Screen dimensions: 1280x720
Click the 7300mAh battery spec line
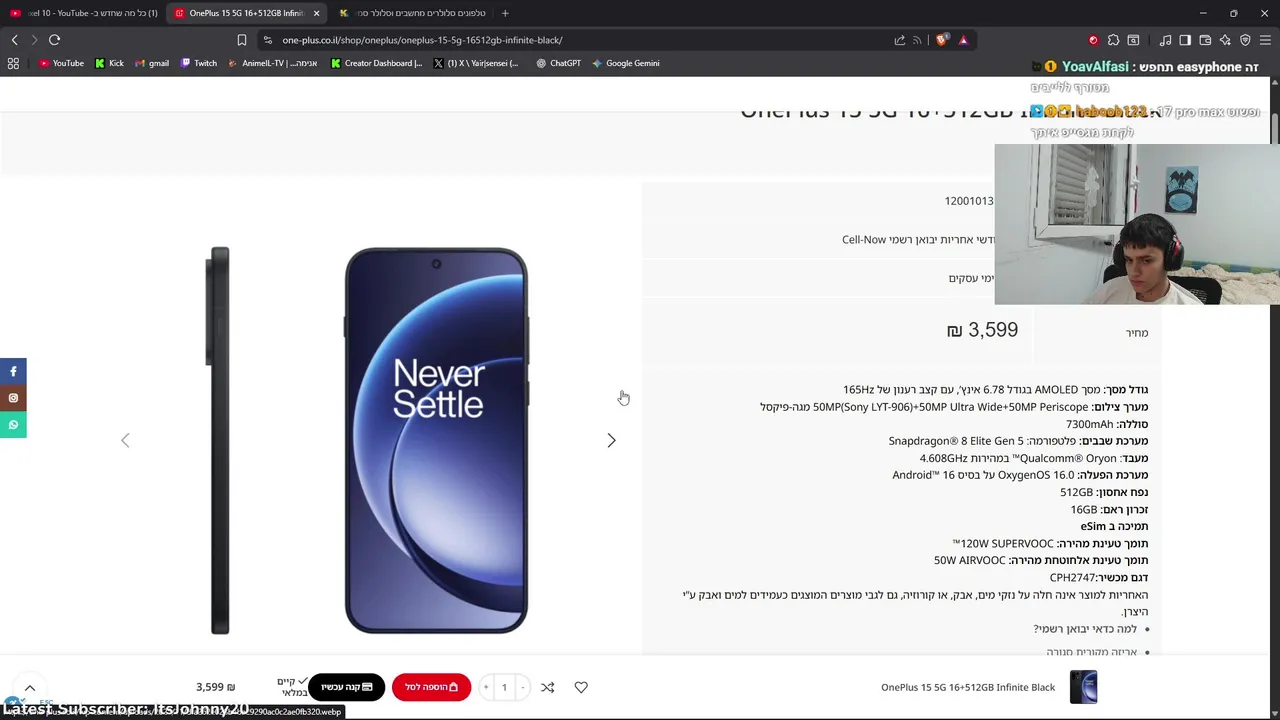point(1107,424)
